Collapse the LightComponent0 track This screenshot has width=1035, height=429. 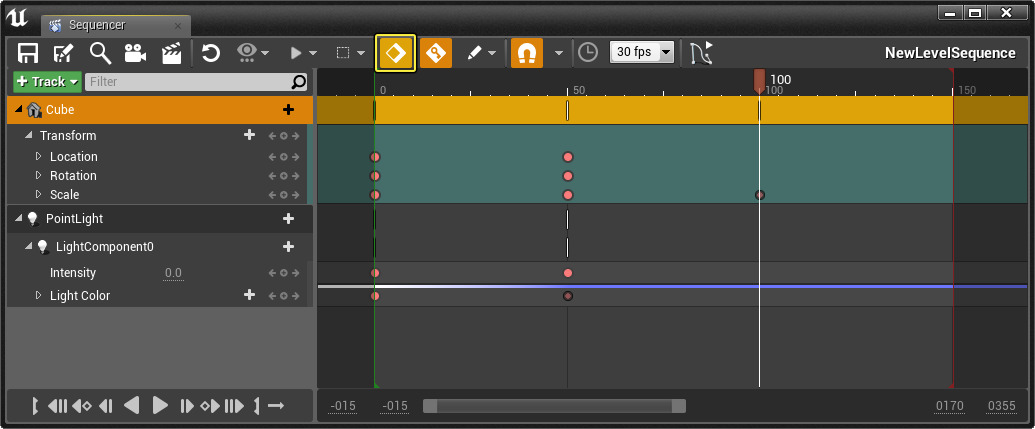click(28, 247)
